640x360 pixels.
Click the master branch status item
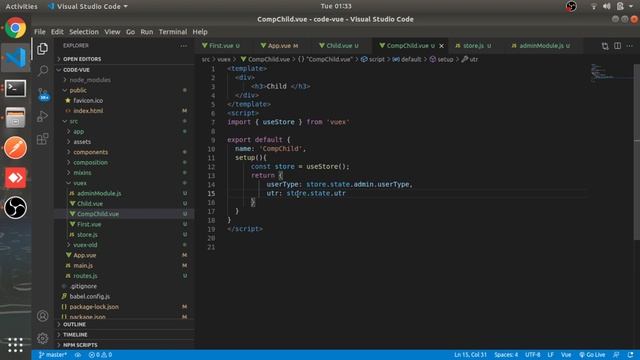(53, 355)
